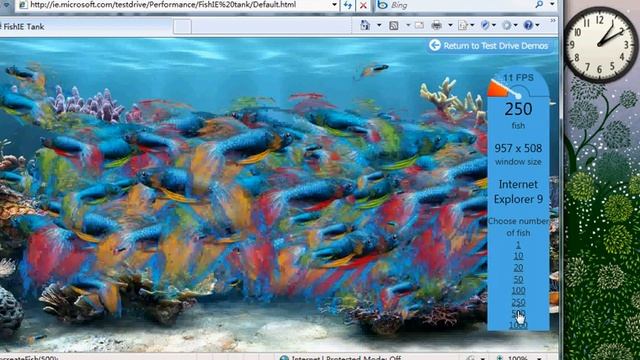This screenshot has height=360, width=640.
Task: Click the RSS feeds toolbar icon
Action: coord(393,26)
